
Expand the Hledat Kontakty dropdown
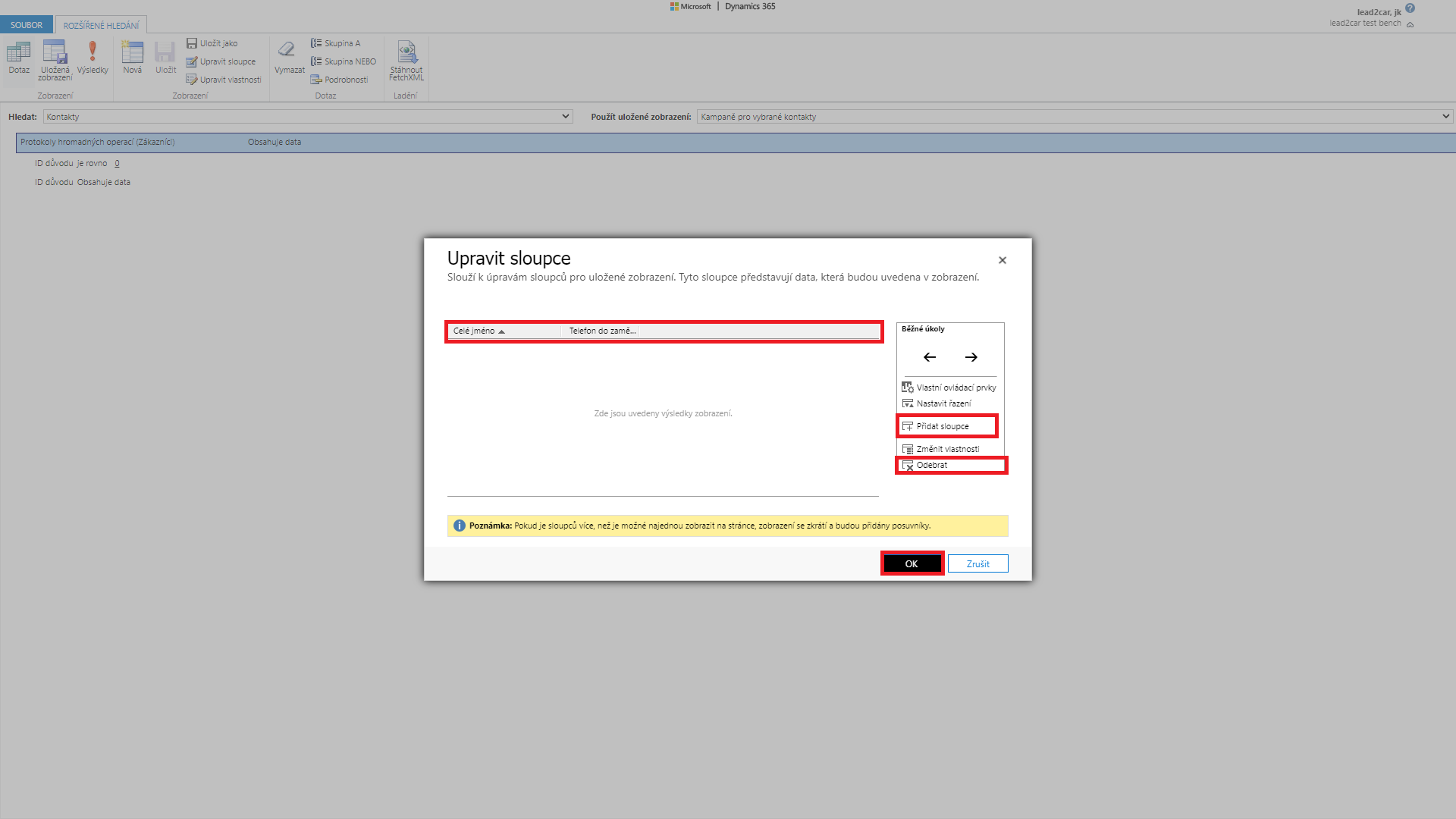tap(566, 117)
